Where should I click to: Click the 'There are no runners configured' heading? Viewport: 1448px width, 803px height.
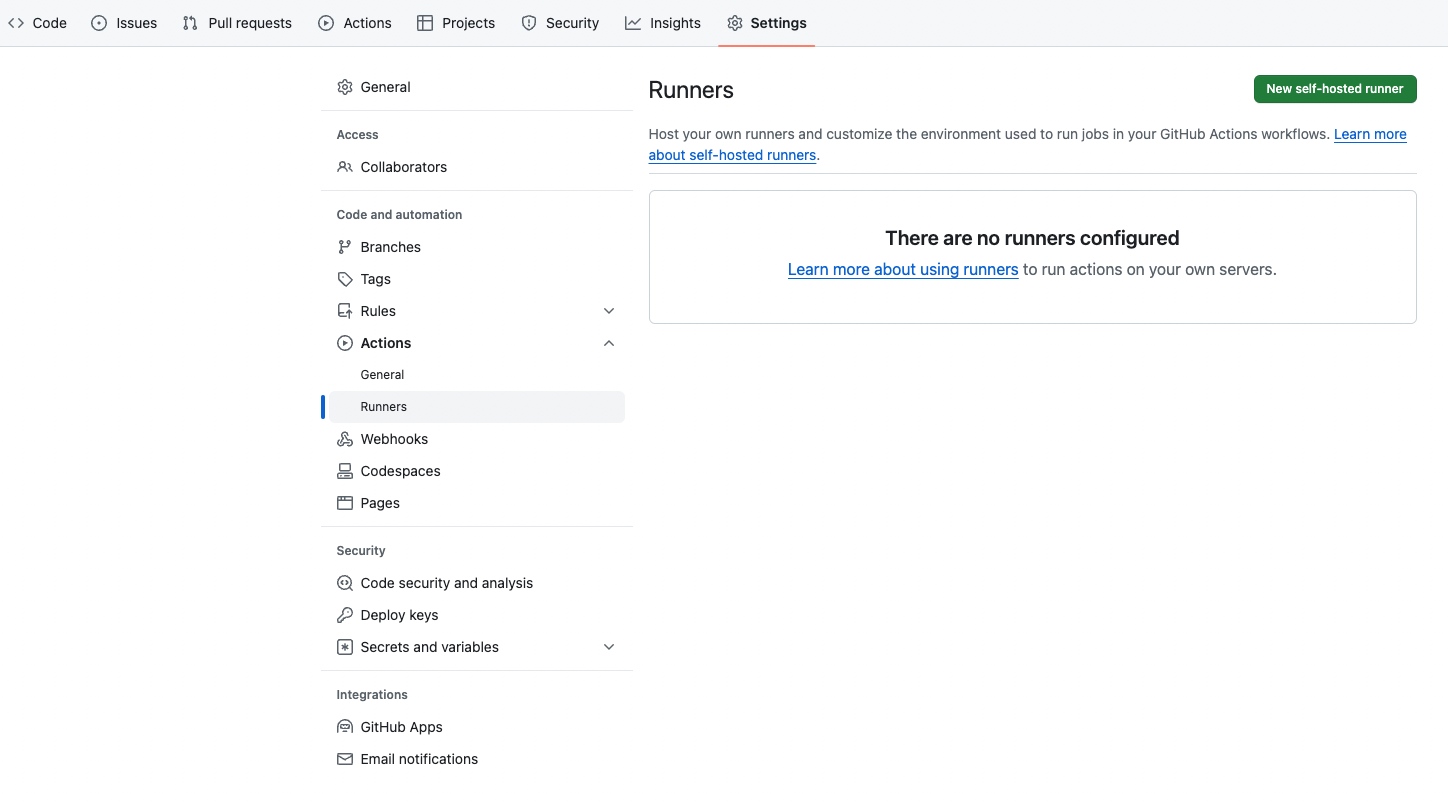tap(1032, 238)
